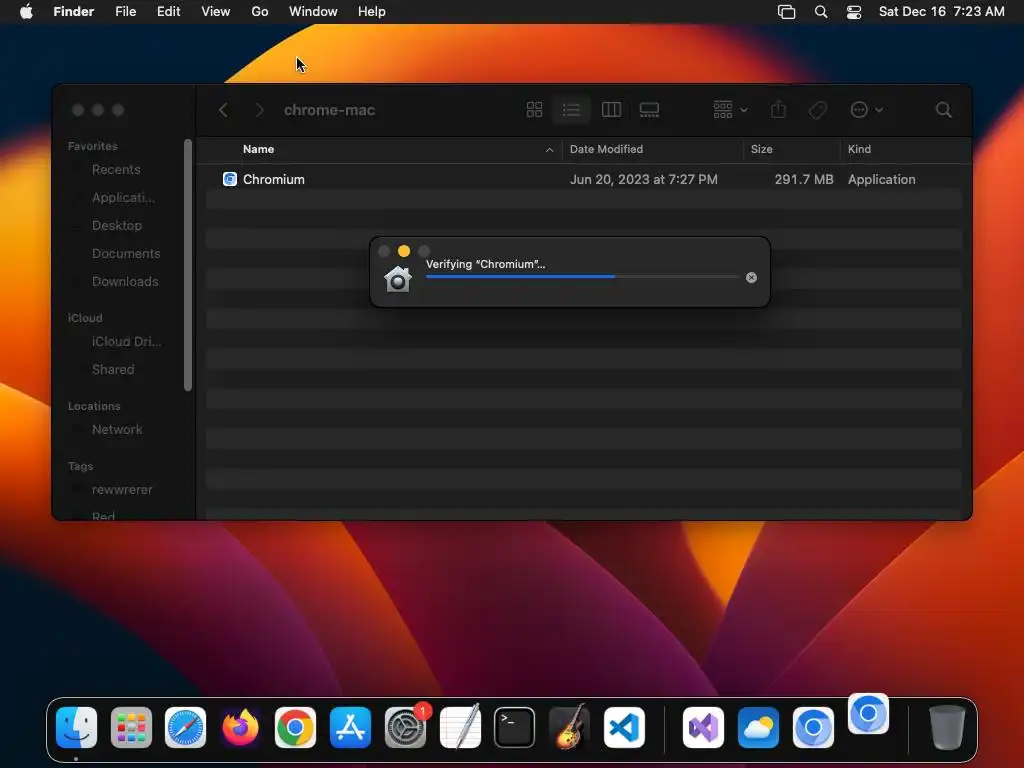1024x768 pixels.
Task: Open GarageBand from the Dock
Action: [x=569, y=726]
